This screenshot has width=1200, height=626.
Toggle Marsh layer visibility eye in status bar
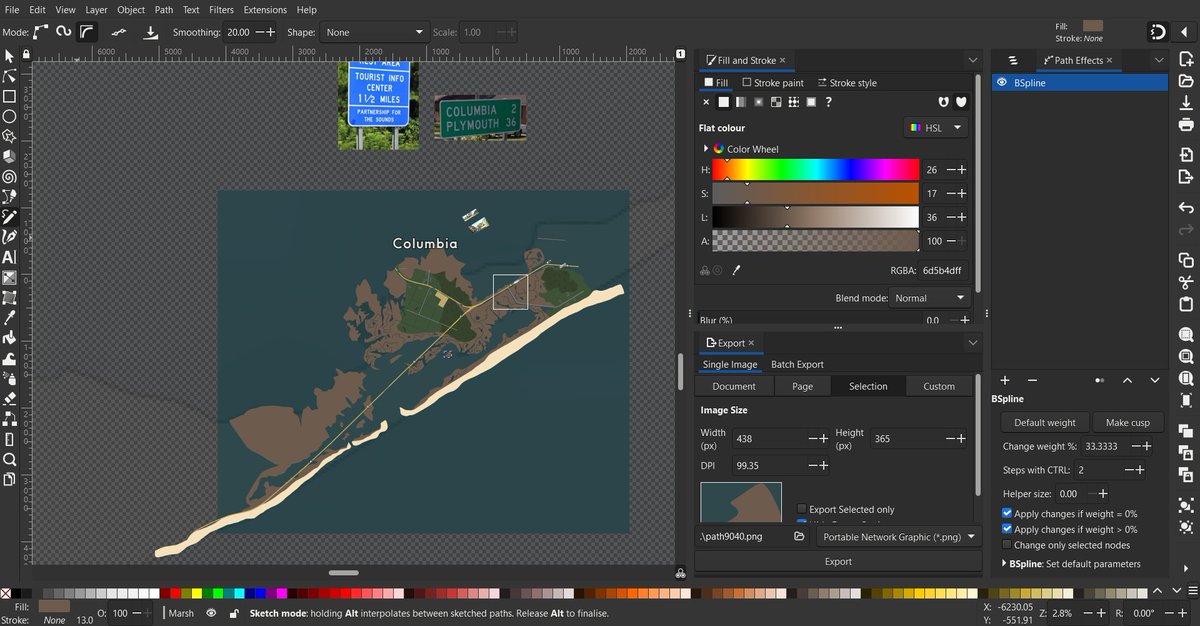211,614
